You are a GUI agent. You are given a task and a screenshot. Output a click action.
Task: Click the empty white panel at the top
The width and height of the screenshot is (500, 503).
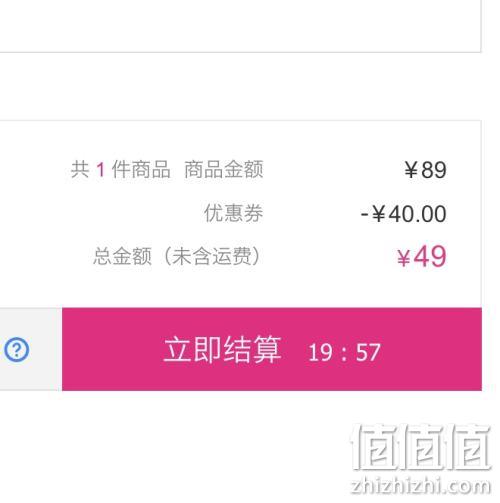coord(240,26)
